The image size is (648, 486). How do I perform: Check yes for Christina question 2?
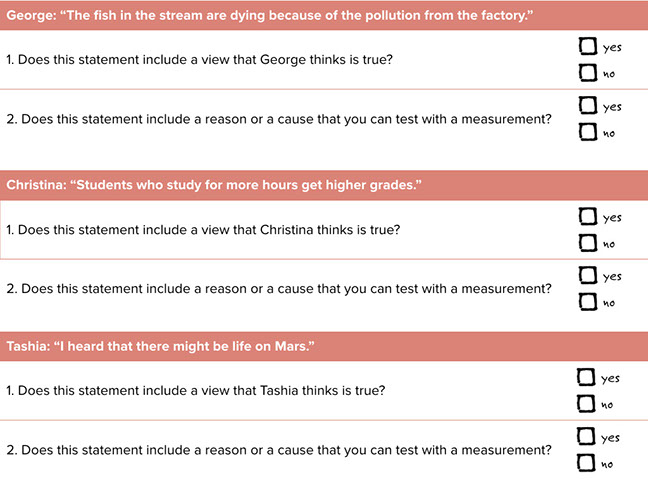(x=588, y=275)
